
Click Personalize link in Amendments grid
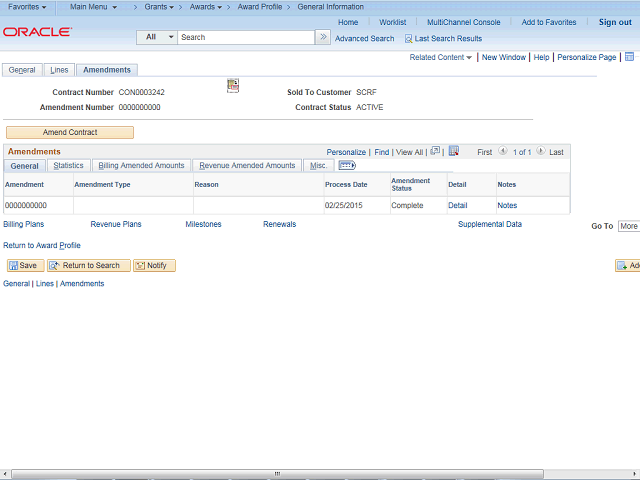point(346,152)
